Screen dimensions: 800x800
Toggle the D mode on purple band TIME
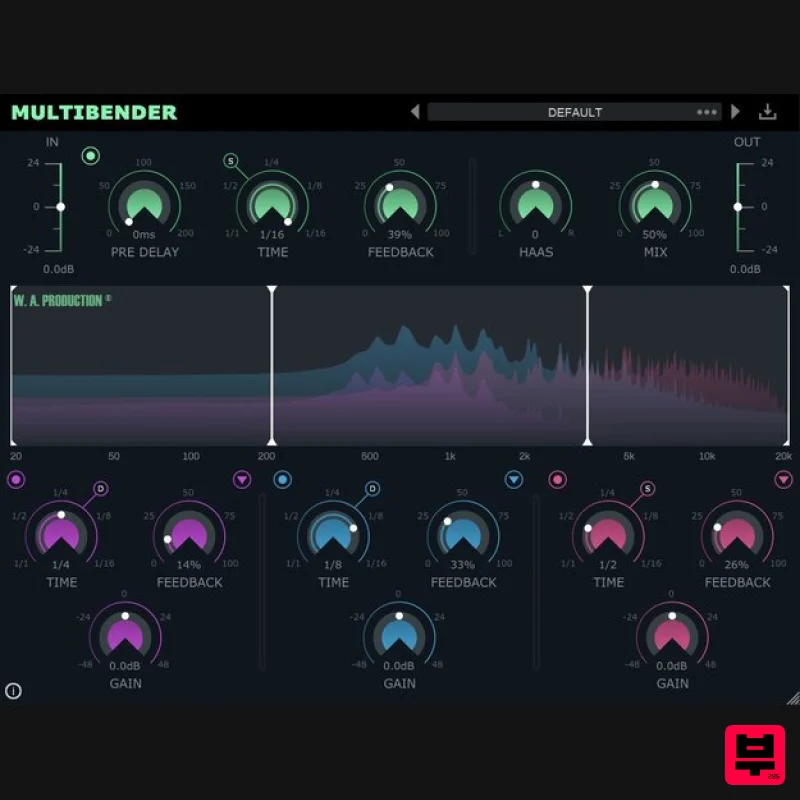pyautogui.click(x=101, y=489)
